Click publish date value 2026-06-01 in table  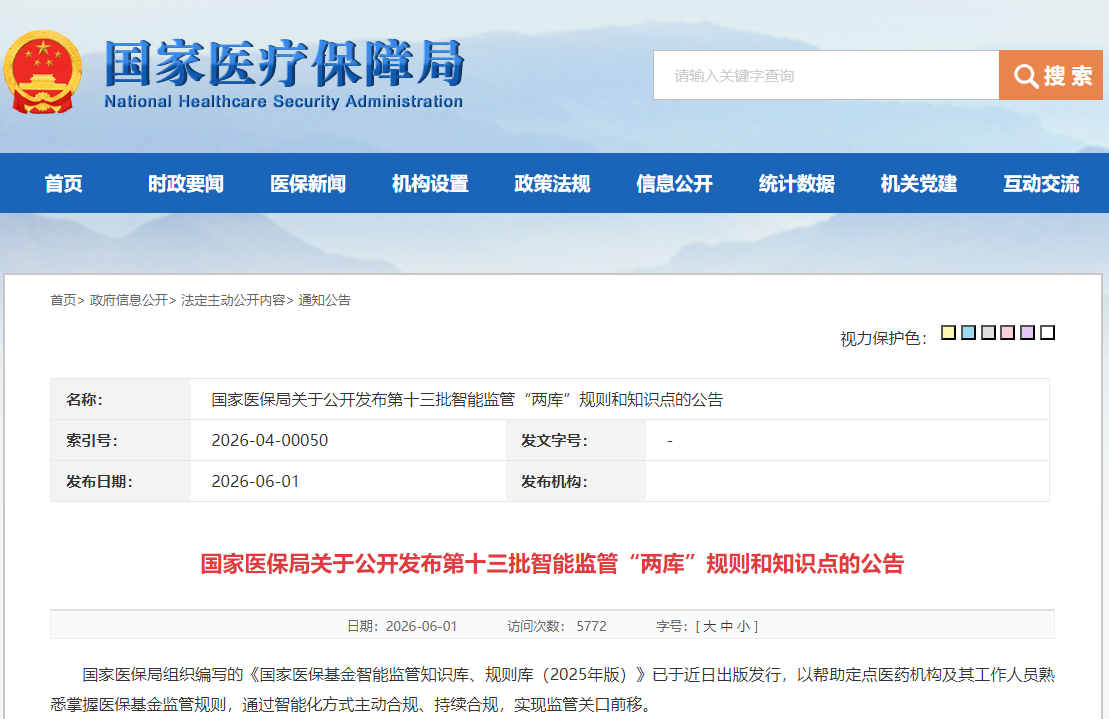255,481
